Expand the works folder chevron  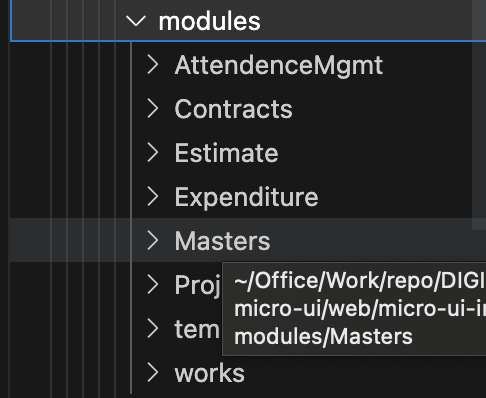tap(153, 373)
